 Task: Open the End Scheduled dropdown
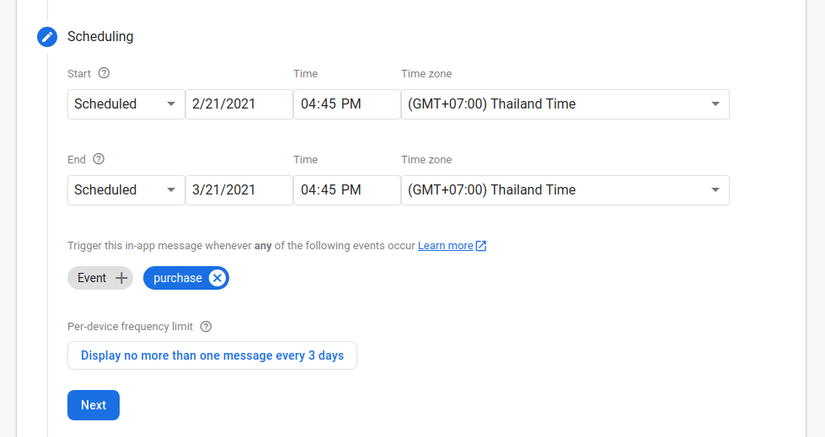pyautogui.click(x=125, y=190)
